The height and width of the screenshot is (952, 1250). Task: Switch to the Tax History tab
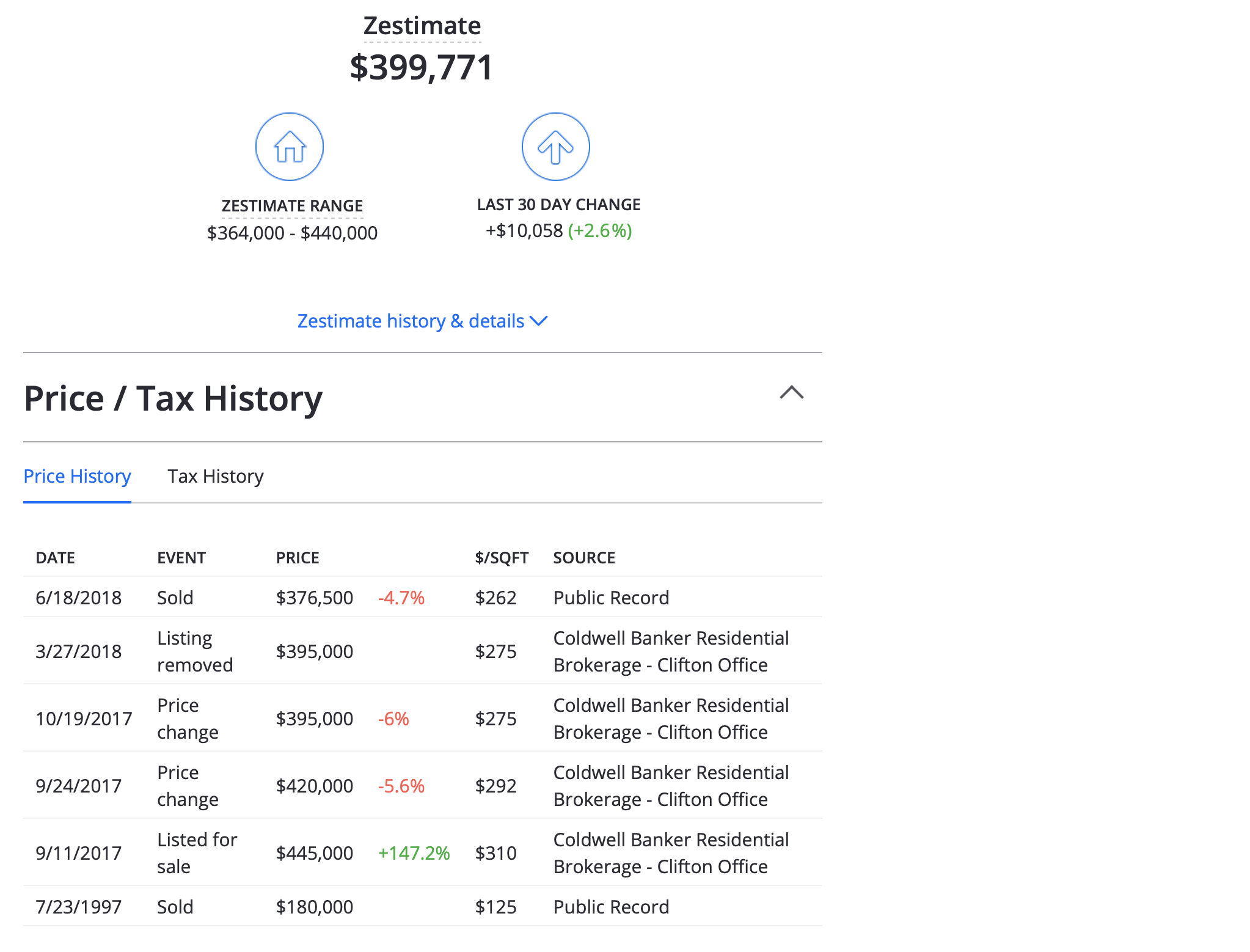(x=215, y=477)
